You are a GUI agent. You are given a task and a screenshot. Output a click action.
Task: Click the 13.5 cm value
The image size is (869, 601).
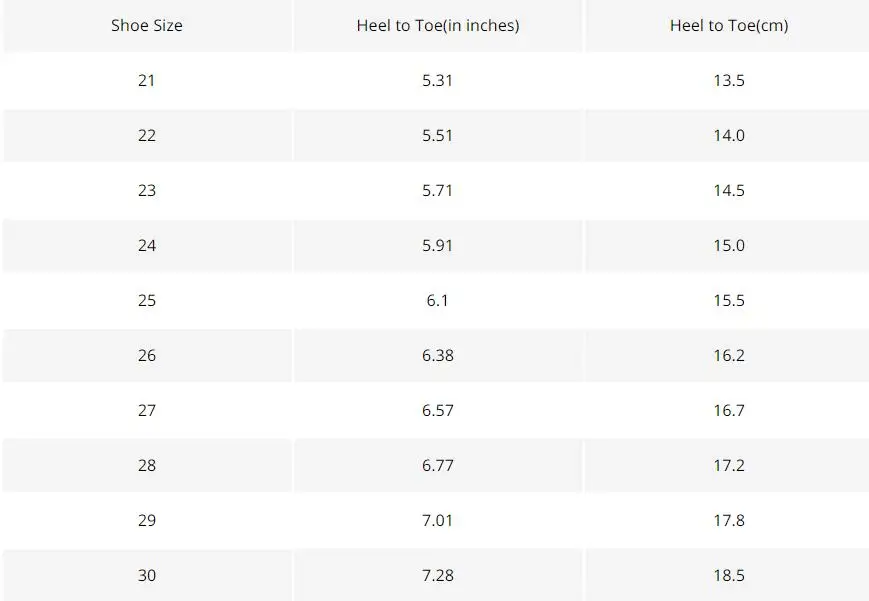point(729,80)
